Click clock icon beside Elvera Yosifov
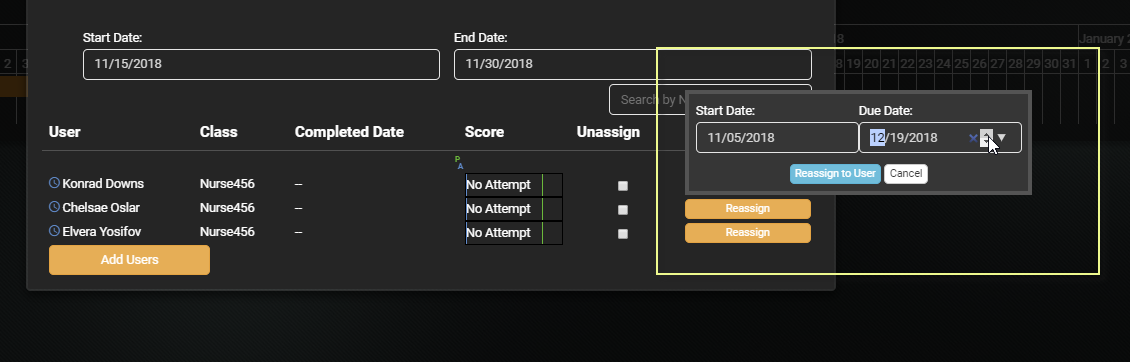This screenshot has width=1130, height=362. 54,231
